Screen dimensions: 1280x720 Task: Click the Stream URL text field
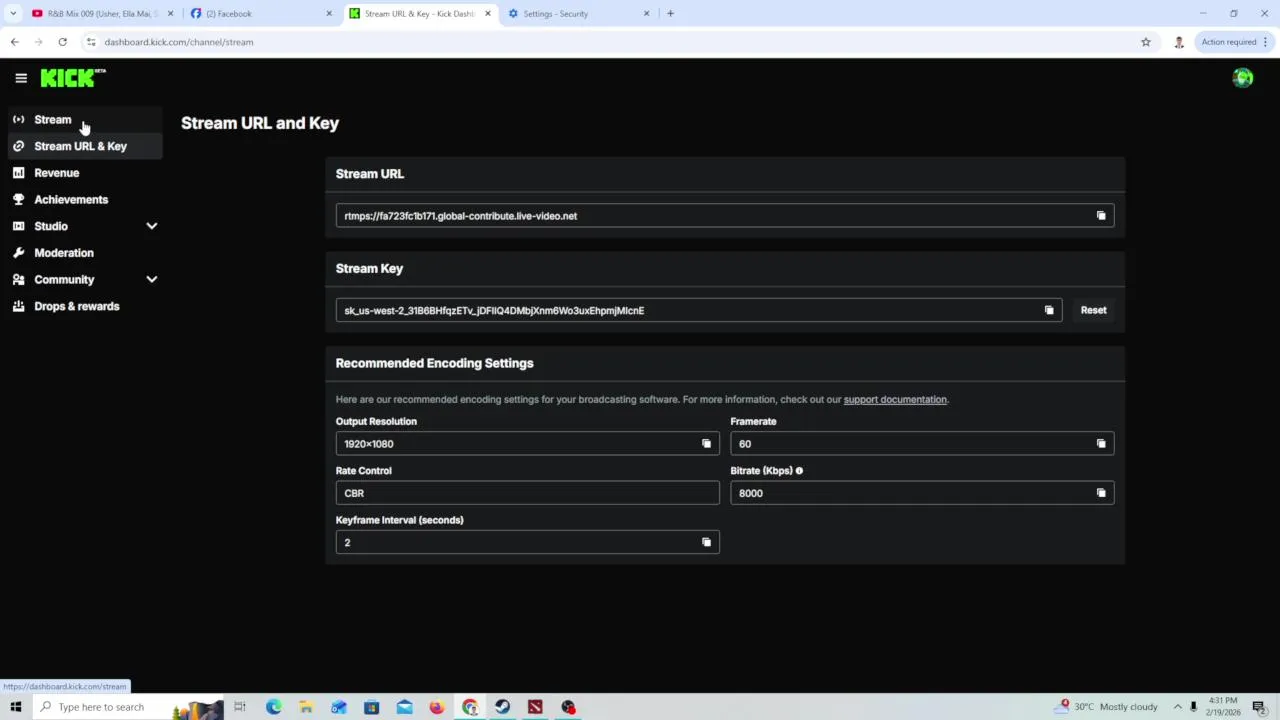tap(725, 216)
